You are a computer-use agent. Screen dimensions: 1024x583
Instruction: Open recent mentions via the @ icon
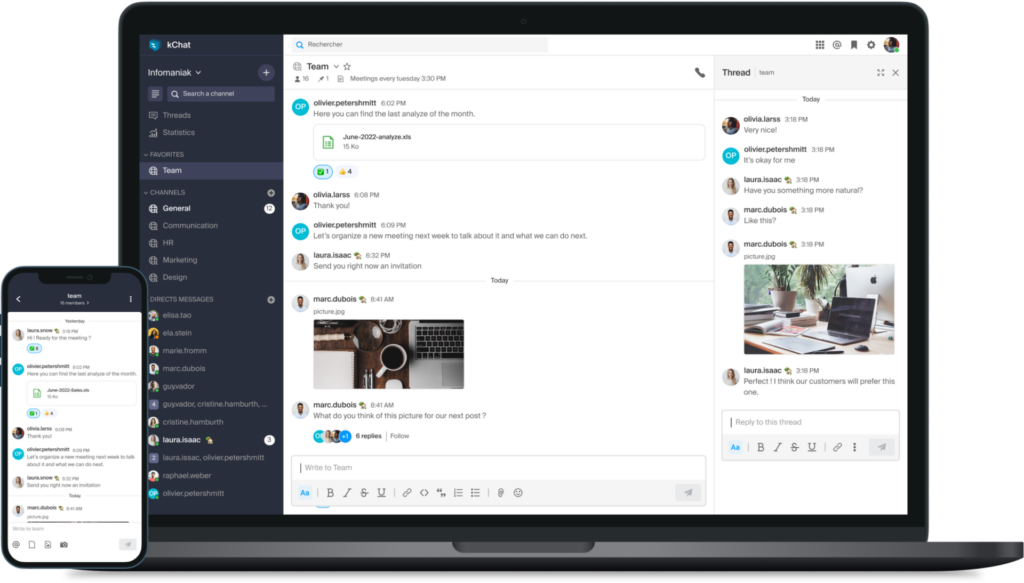(x=837, y=45)
